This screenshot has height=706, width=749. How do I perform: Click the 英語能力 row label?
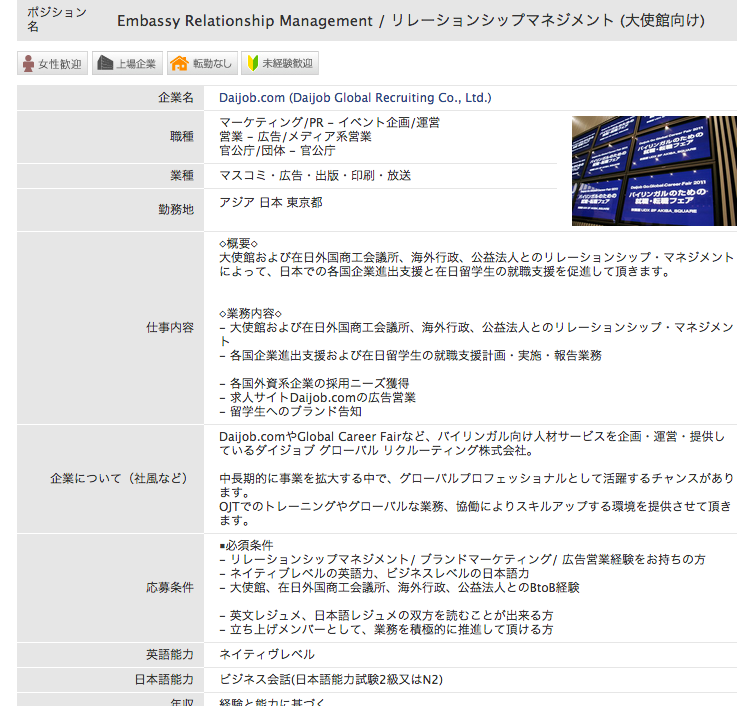point(170,654)
